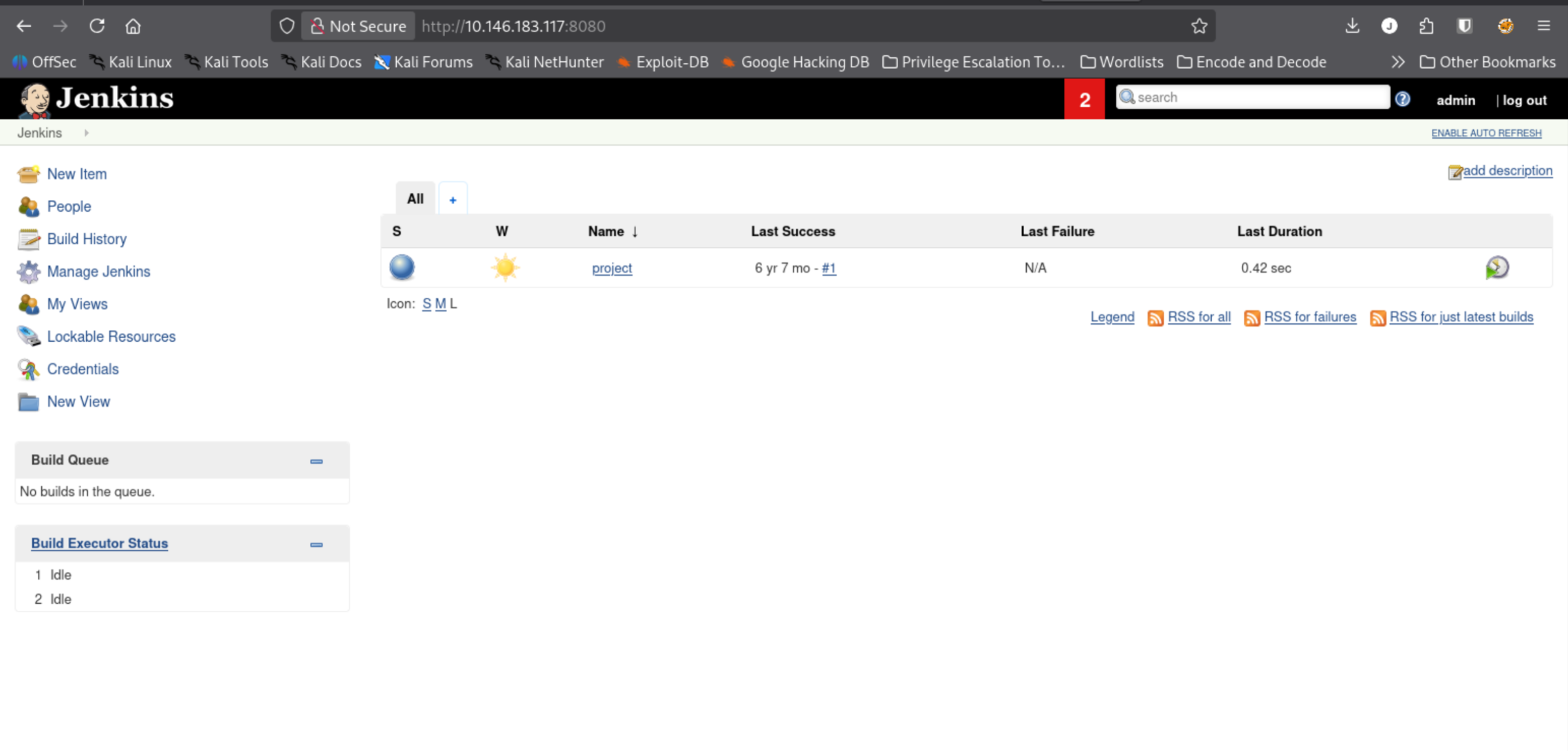1568x751 pixels.
Task: Click the Not Secure site info badge
Action: coord(358,26)
